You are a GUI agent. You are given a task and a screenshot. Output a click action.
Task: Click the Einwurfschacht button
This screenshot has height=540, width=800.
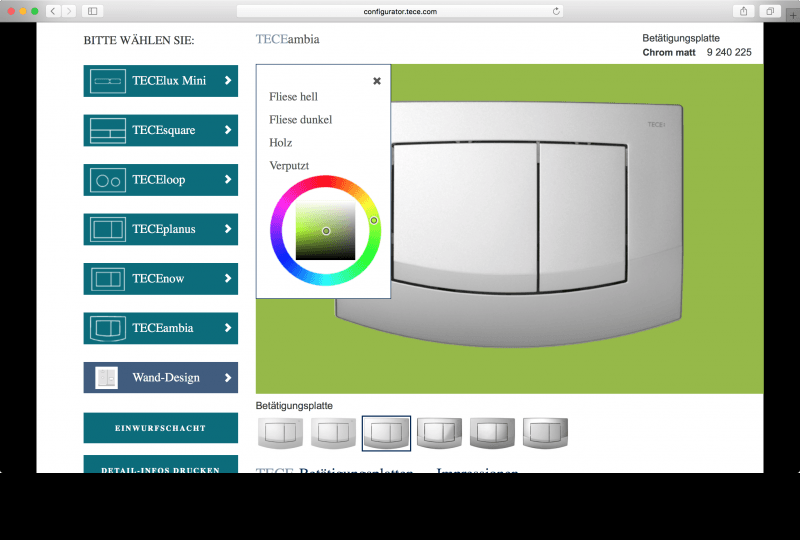pyautogui.click(x=160, y=428)
